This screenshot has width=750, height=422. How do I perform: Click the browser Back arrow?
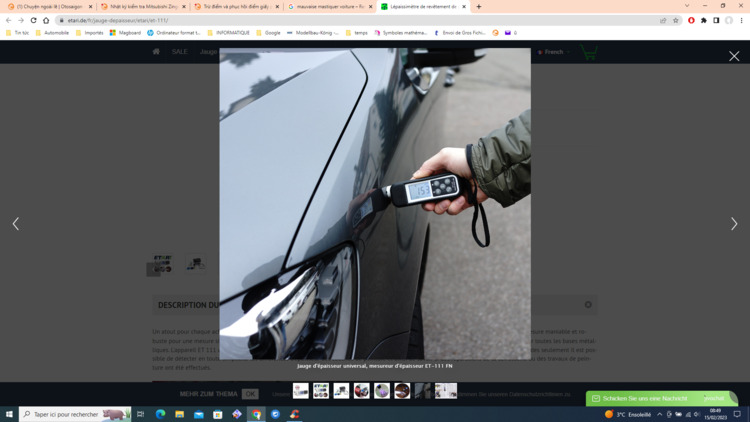pyautogui.click(x=8, y=20)
